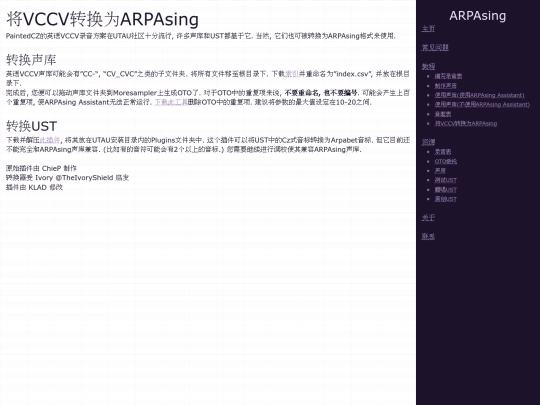Open the 音素表 sidebar link
Viewport: 540px width, 405px height.
tap(443, 114)
